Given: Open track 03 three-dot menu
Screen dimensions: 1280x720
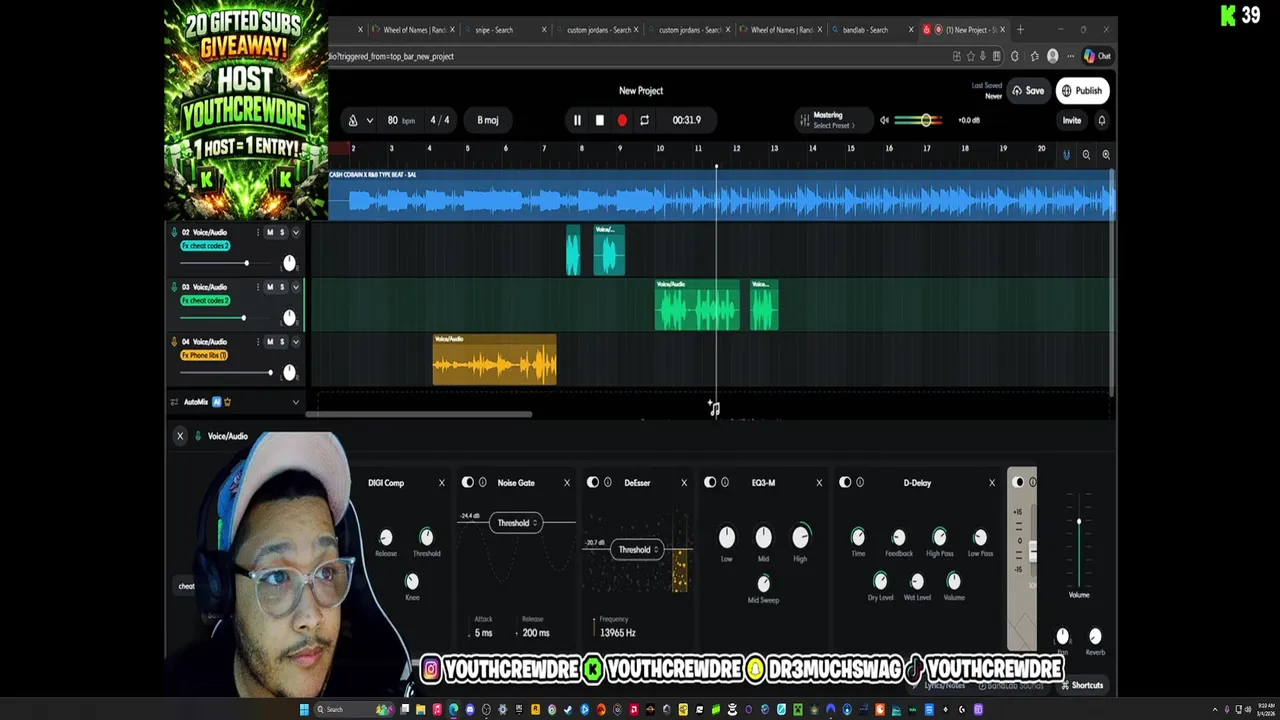Looking at the screenshot, I should (x=257, y=287).
